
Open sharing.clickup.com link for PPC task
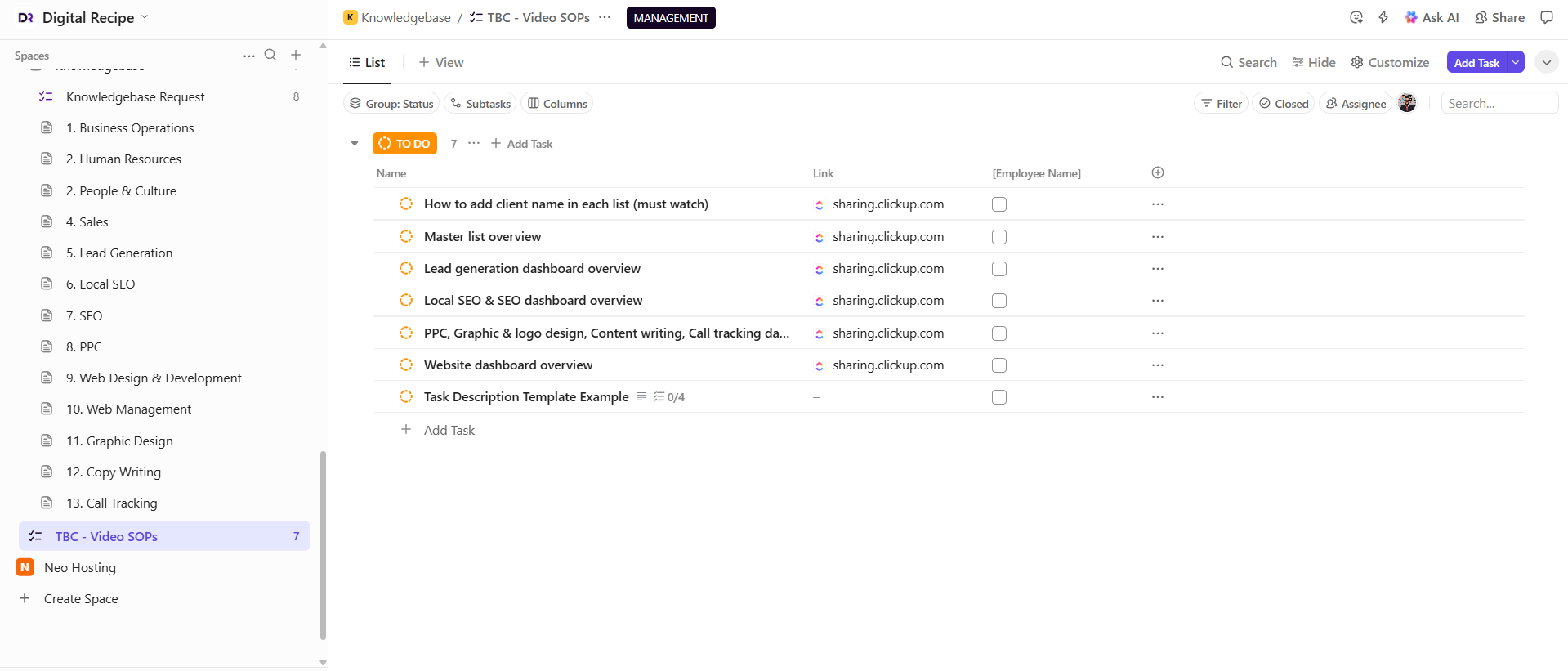click(x=887, y=333)
